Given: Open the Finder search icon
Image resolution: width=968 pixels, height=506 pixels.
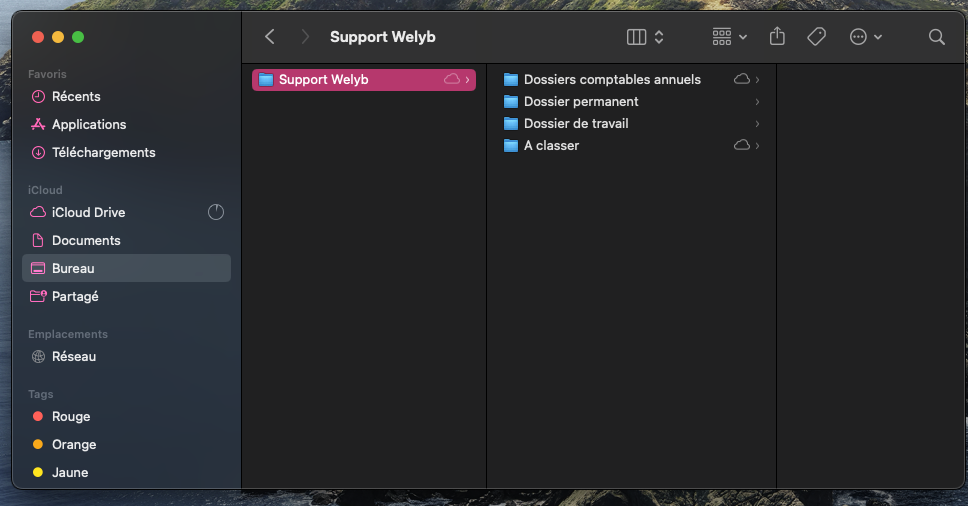Looking at the screenshot, I should click(937, 37).
